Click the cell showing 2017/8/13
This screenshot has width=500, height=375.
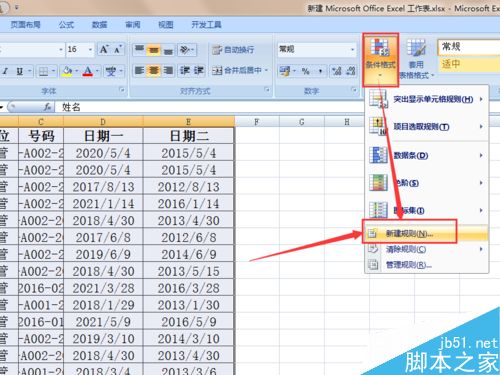[x=103, y=187]
